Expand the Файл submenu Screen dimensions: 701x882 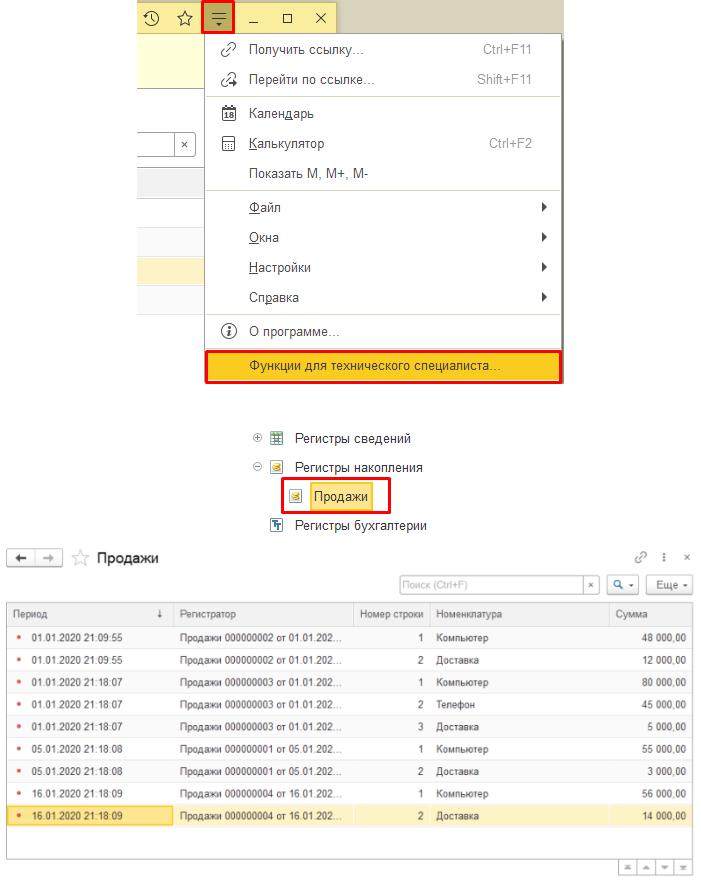tap(383, 208)
